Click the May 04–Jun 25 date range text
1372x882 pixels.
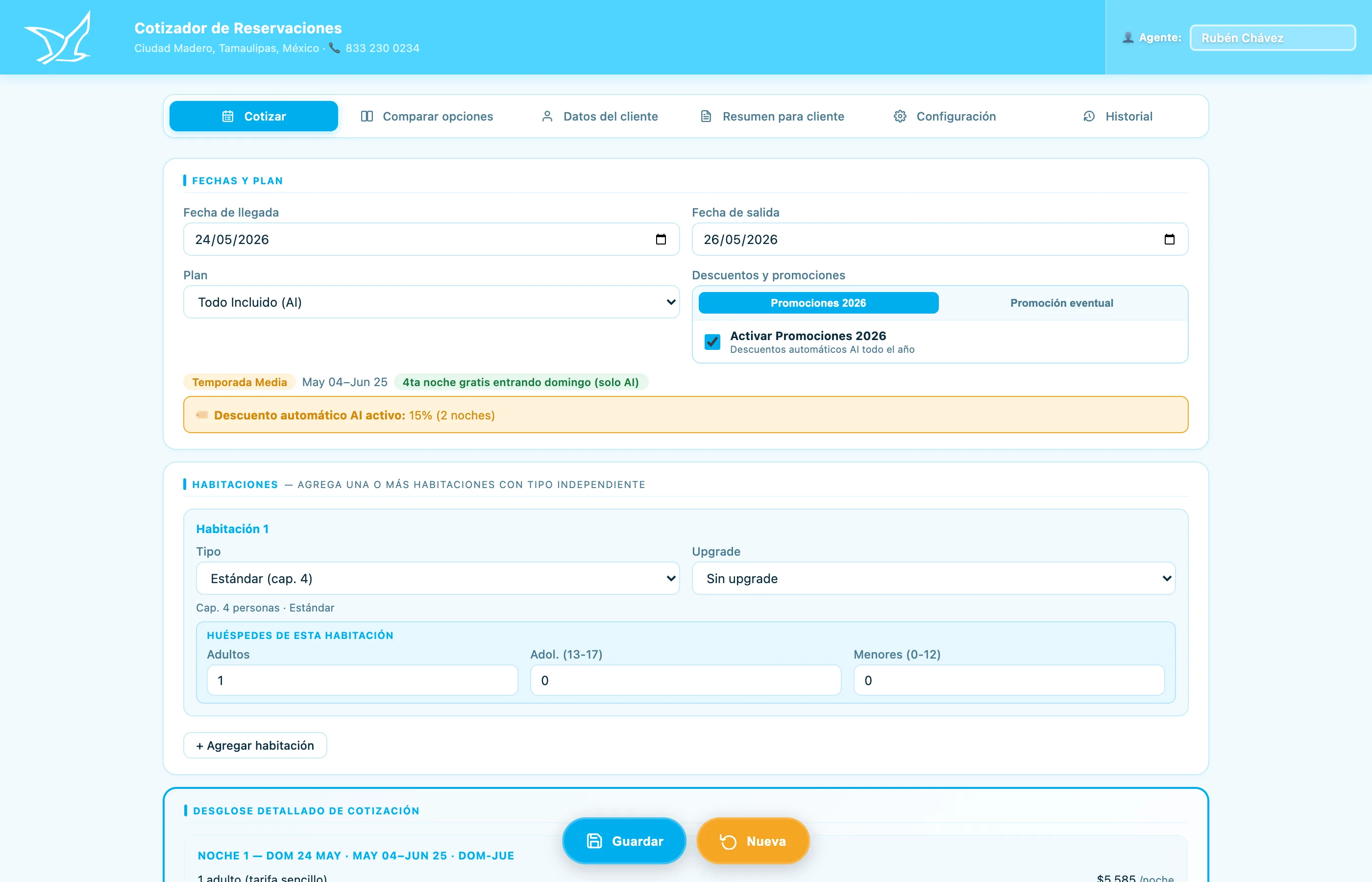point(345,382)
